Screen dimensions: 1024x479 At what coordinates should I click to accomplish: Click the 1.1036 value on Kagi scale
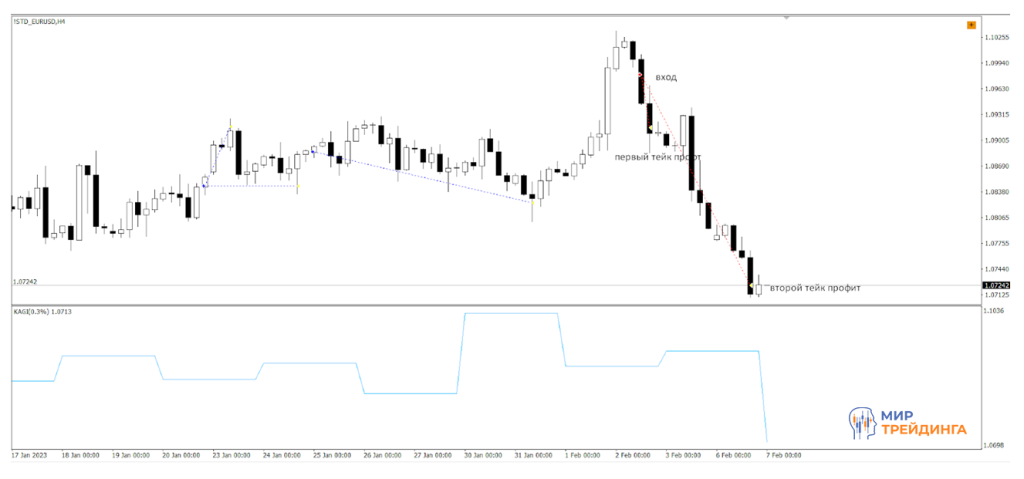point(993,312)
